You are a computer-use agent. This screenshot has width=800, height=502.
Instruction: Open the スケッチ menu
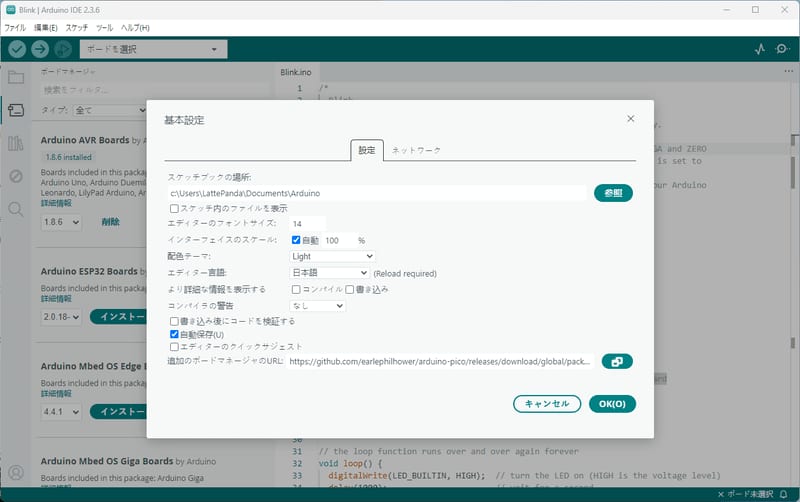(x=76, y=27)
